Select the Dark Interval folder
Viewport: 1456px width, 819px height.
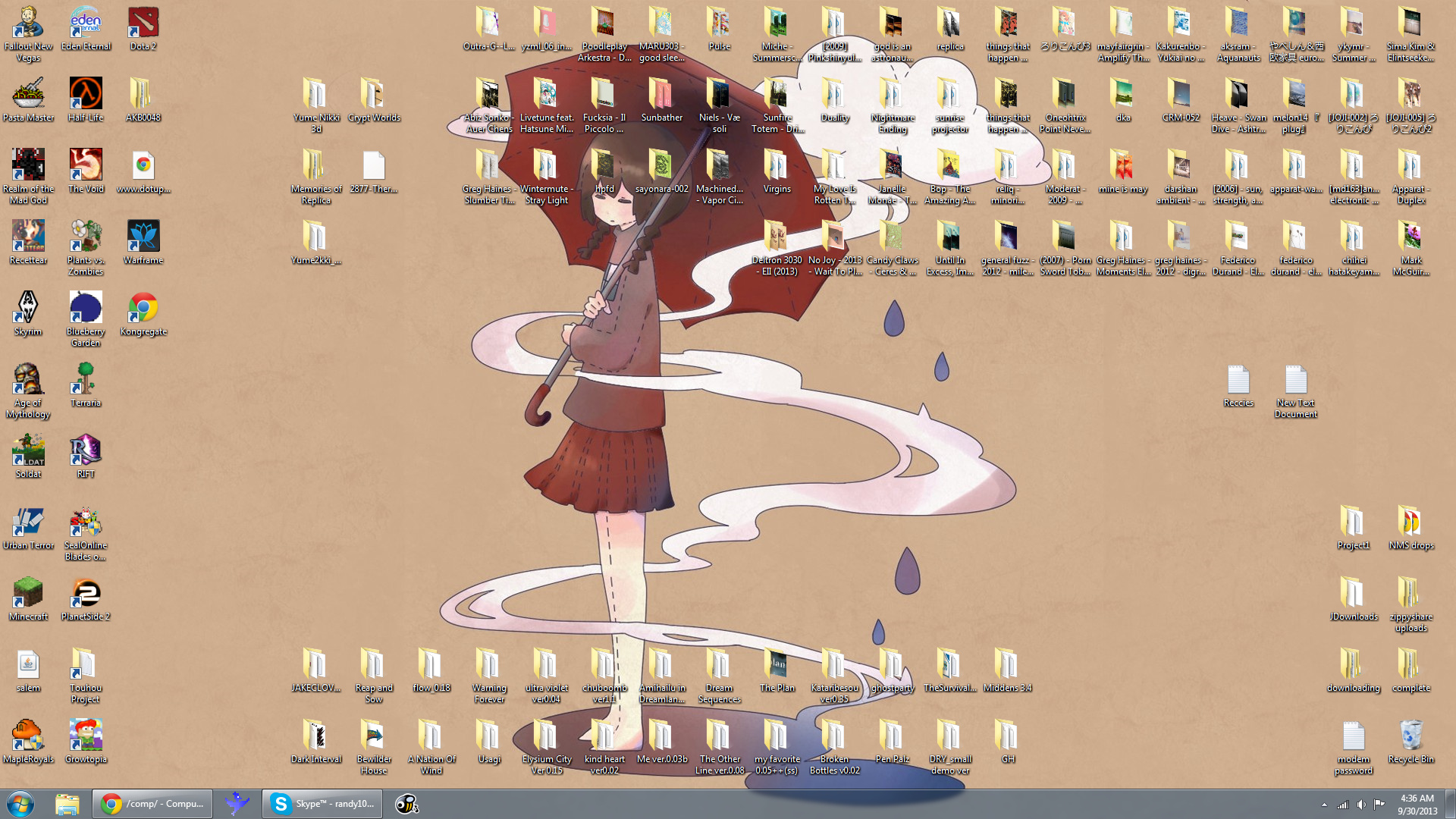click(316, 742)
